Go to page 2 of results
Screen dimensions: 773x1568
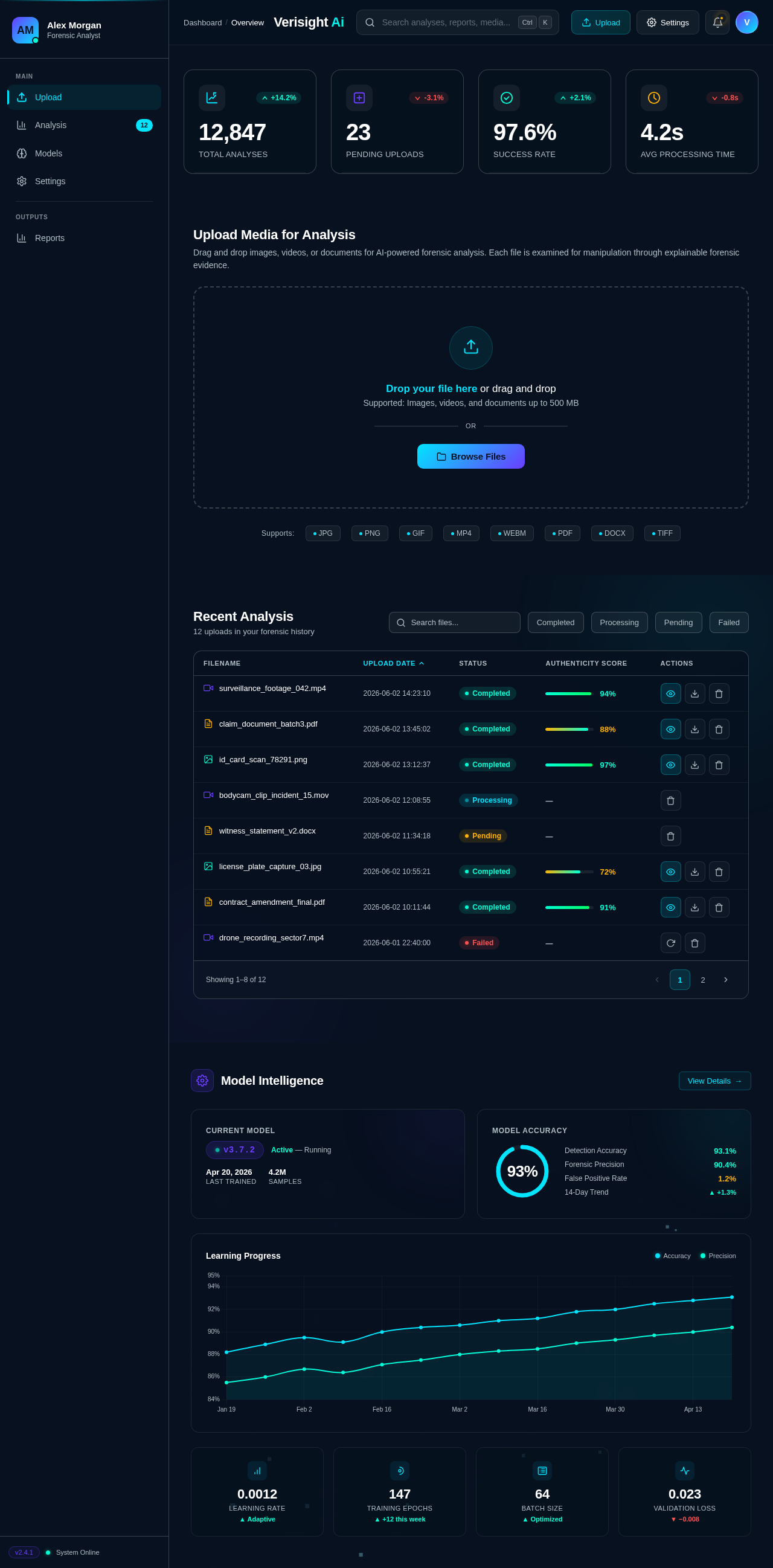(x=702, y=980)
